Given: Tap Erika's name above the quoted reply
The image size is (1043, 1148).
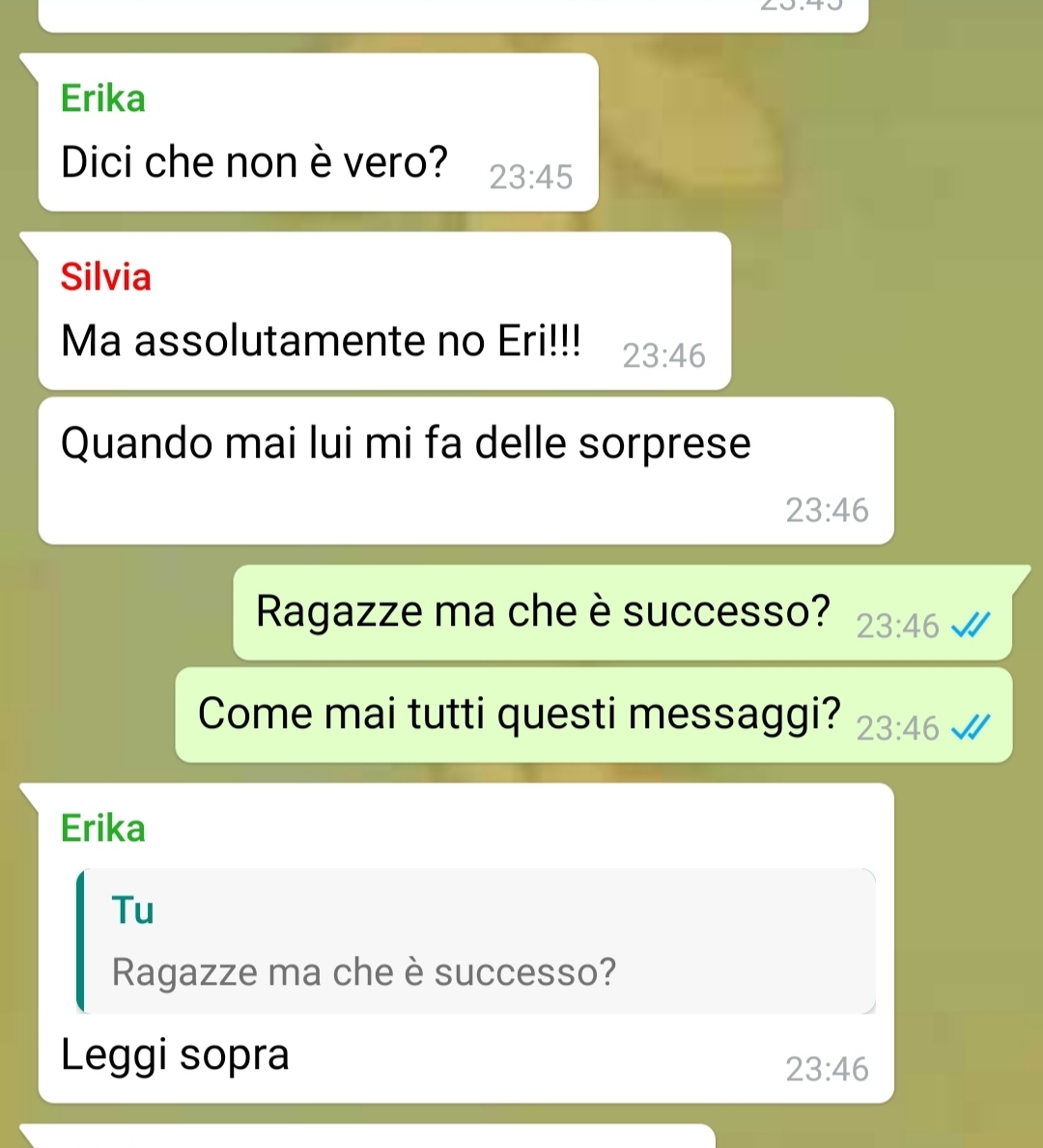Looking at the screenshot, I should [x=102, y=828].
